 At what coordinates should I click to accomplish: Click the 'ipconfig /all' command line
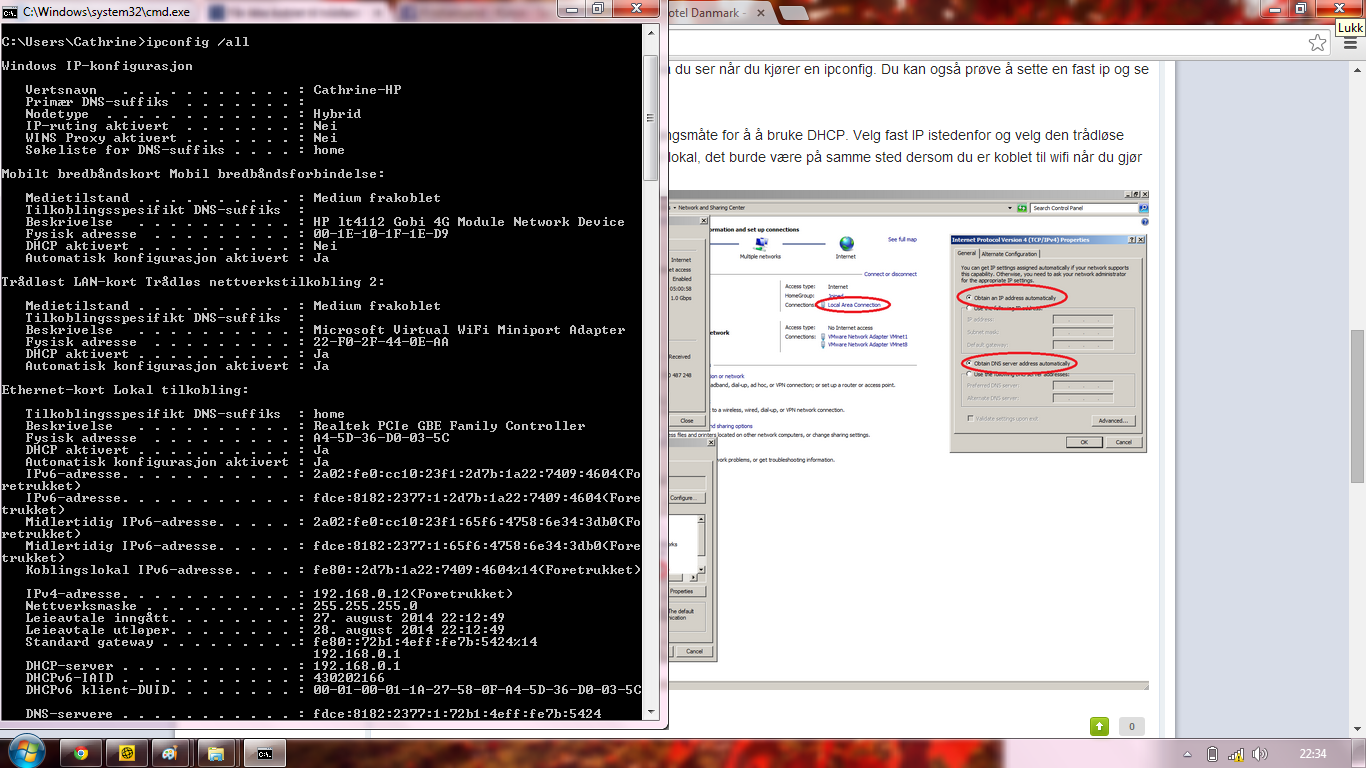tap(125, 42)
